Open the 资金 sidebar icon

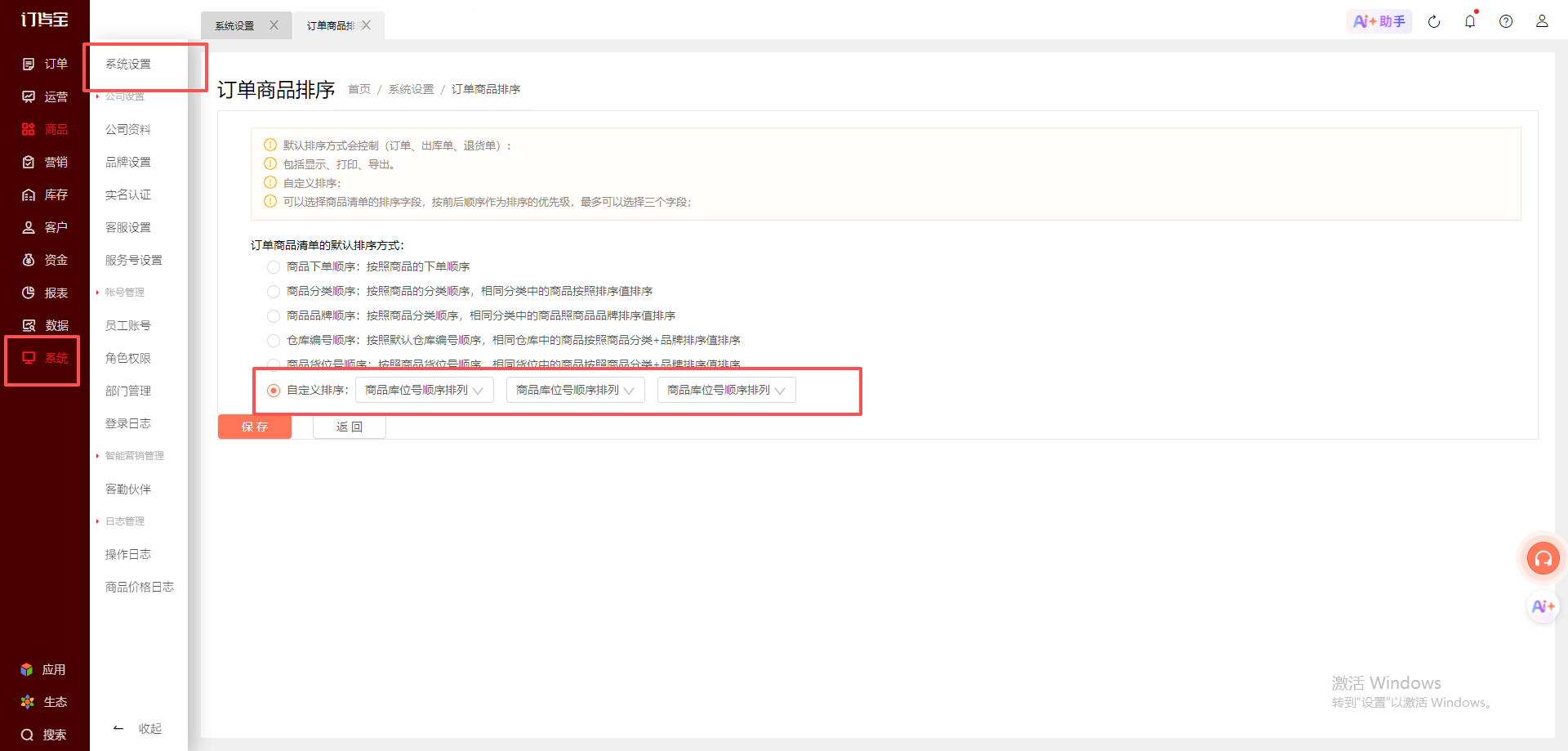click(x=29, y=260)
